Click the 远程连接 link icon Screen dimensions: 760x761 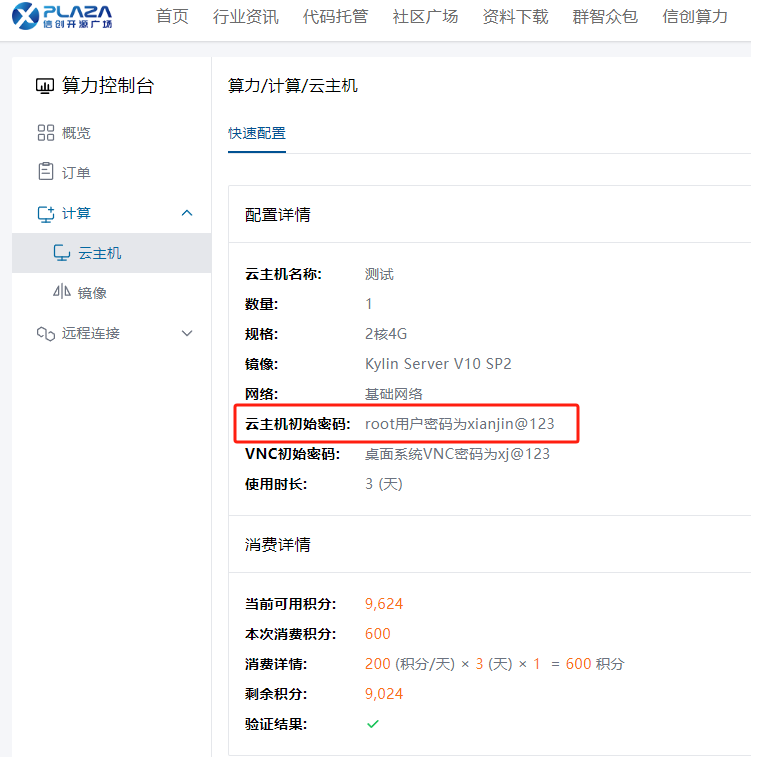click(x=45, y=333)
